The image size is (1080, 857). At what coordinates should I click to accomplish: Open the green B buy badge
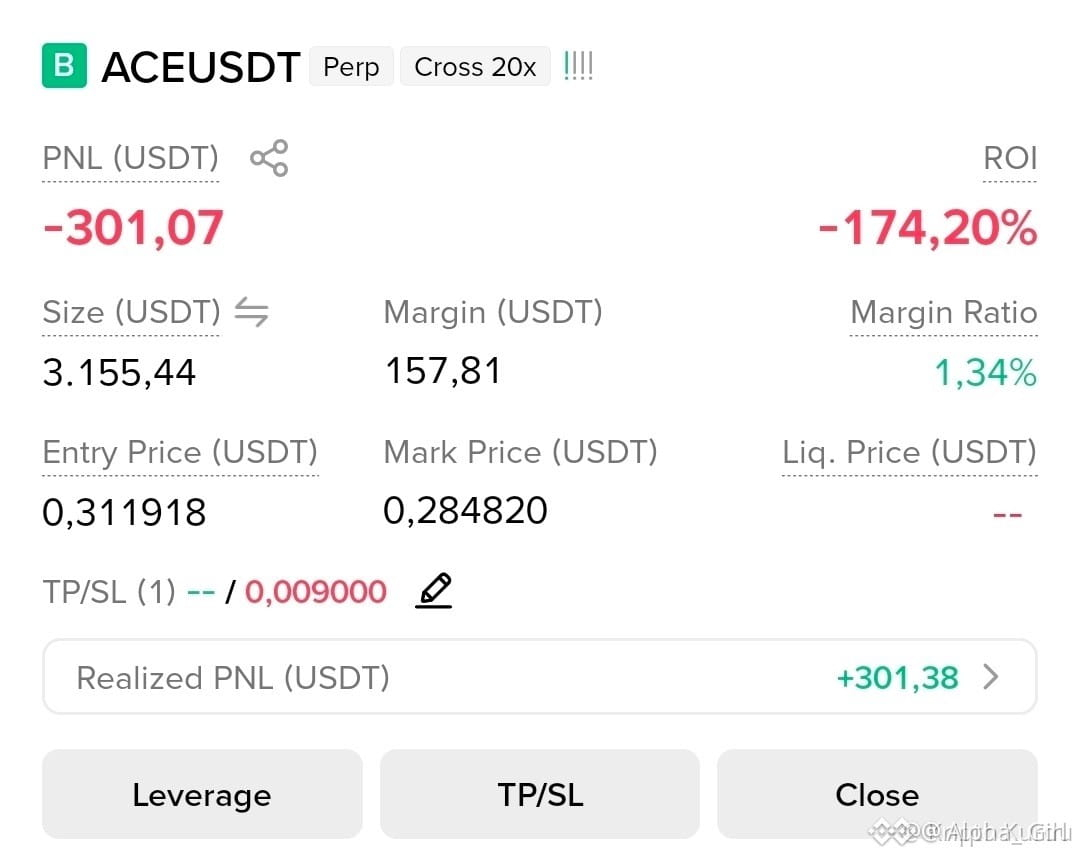point(64,65)
